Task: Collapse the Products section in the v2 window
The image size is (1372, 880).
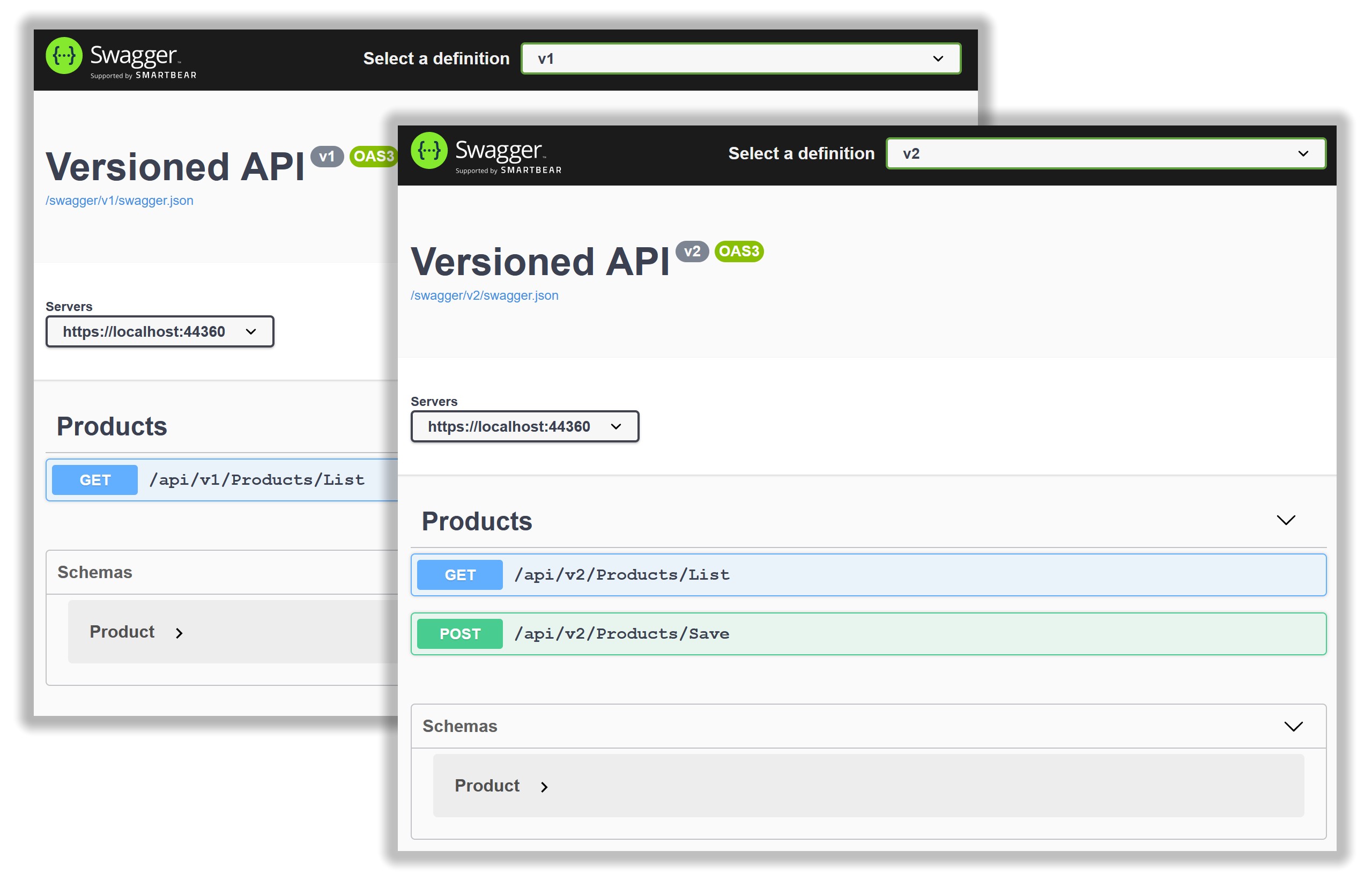Action: [x=1286, y=521]
